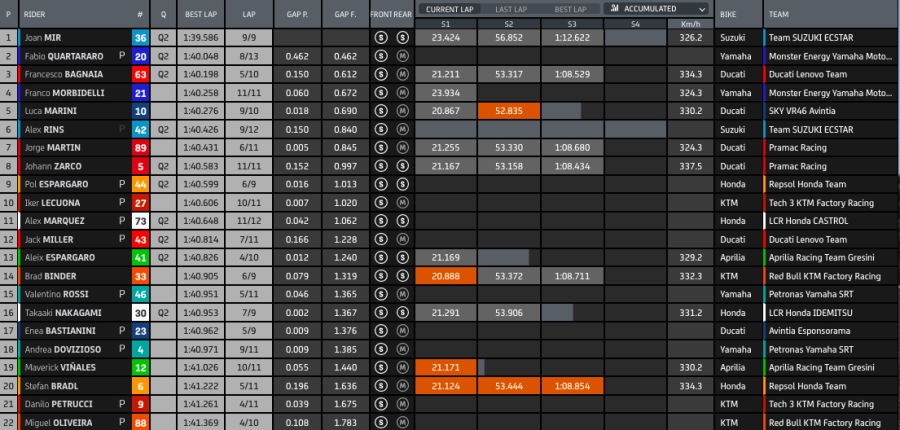
Task: Click Marini's orange S2 time 52.835
Action: pyautogui.click(x=508, y=111)
